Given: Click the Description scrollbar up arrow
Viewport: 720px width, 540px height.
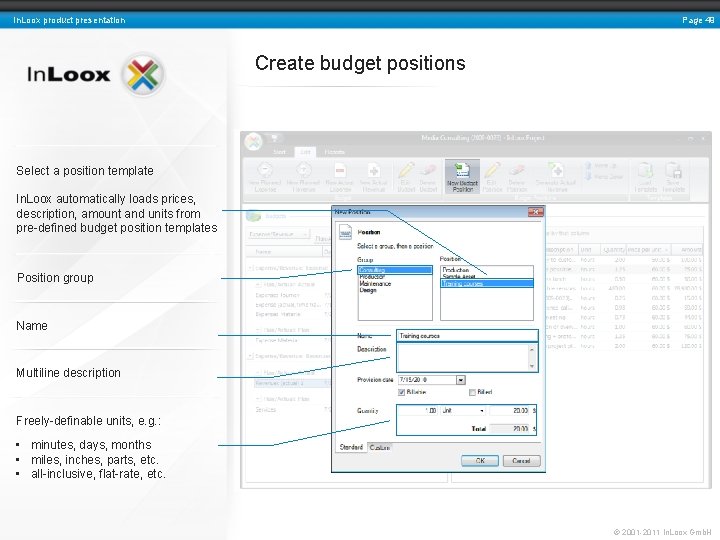Looking at the screenshot, I should pyautogui.click(x=532, y=349).
